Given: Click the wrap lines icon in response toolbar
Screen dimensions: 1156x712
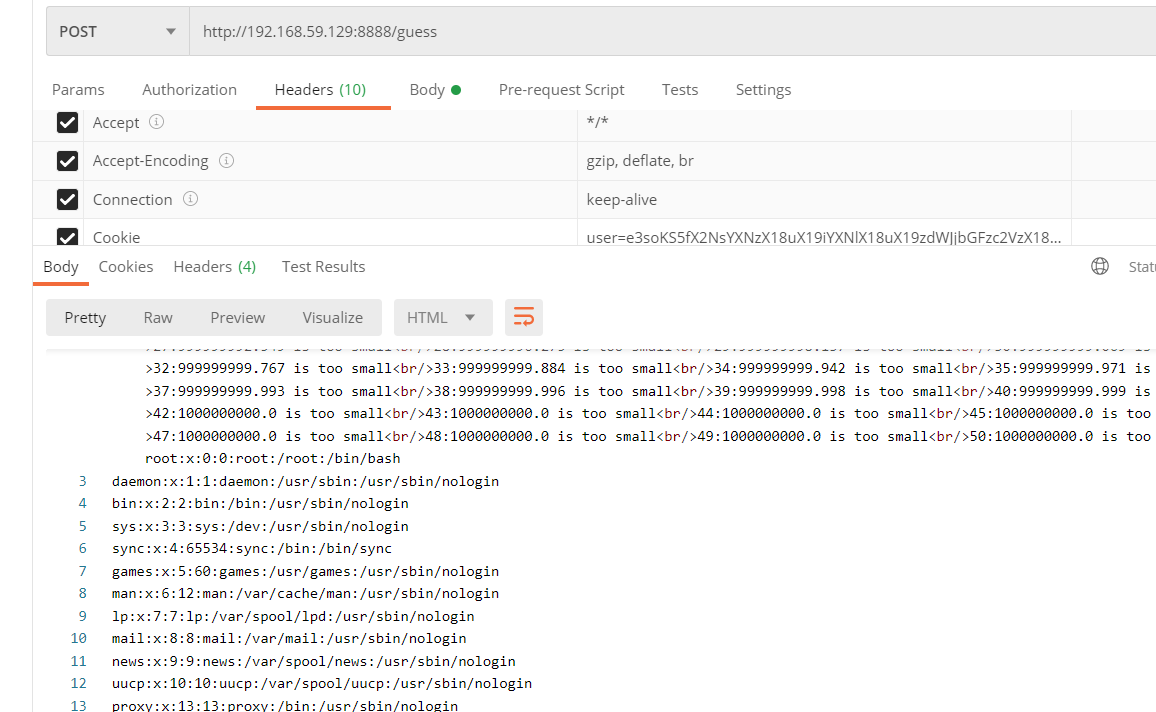Looking at the screenshot, I should (524, 317).
